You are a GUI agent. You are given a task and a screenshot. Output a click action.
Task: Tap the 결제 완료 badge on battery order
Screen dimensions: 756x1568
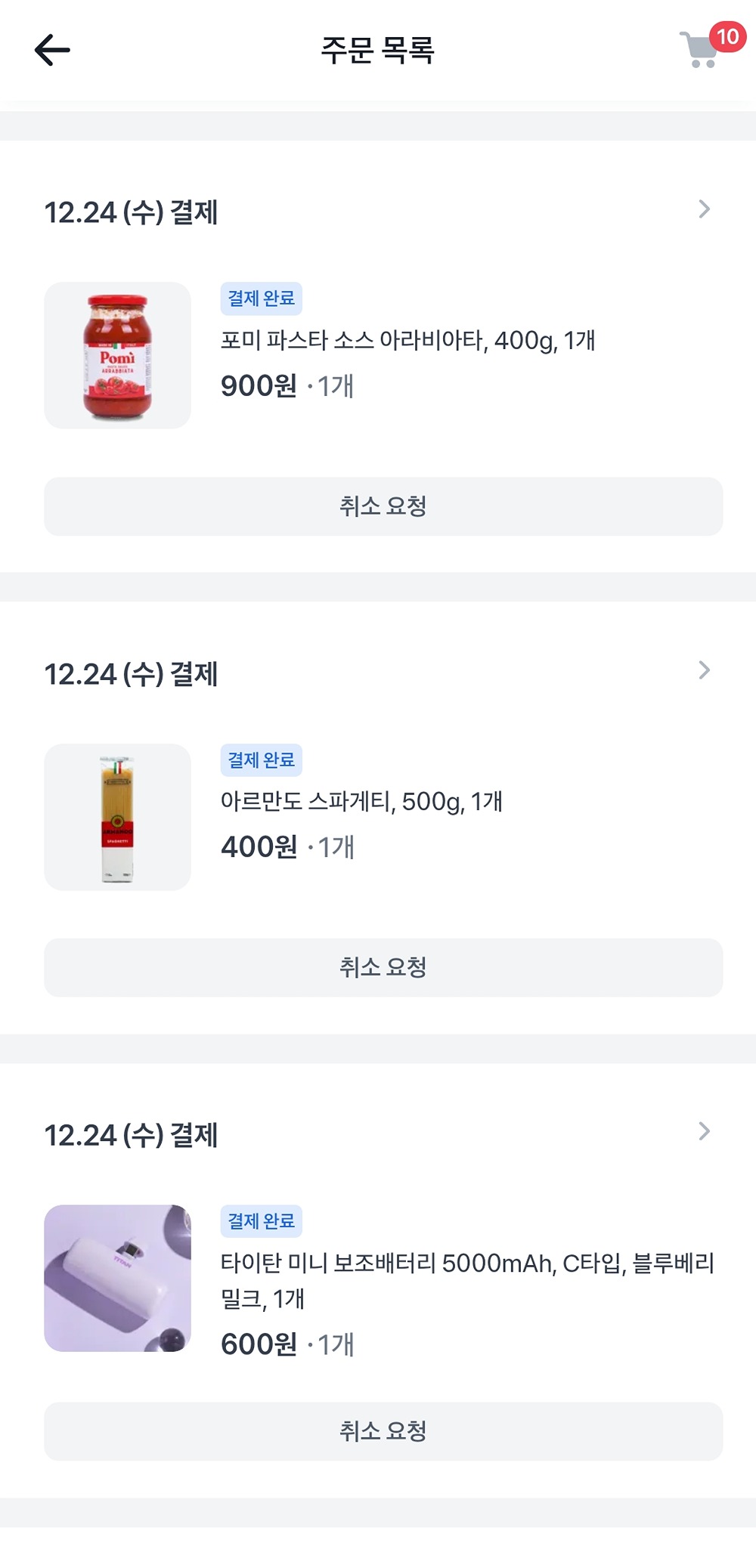[262, 1221]
